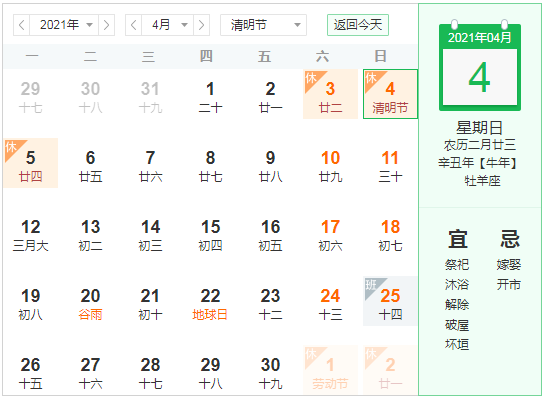Select April 13 (初二)
This screenshot has height=398, width=545.
click(90, 232)
